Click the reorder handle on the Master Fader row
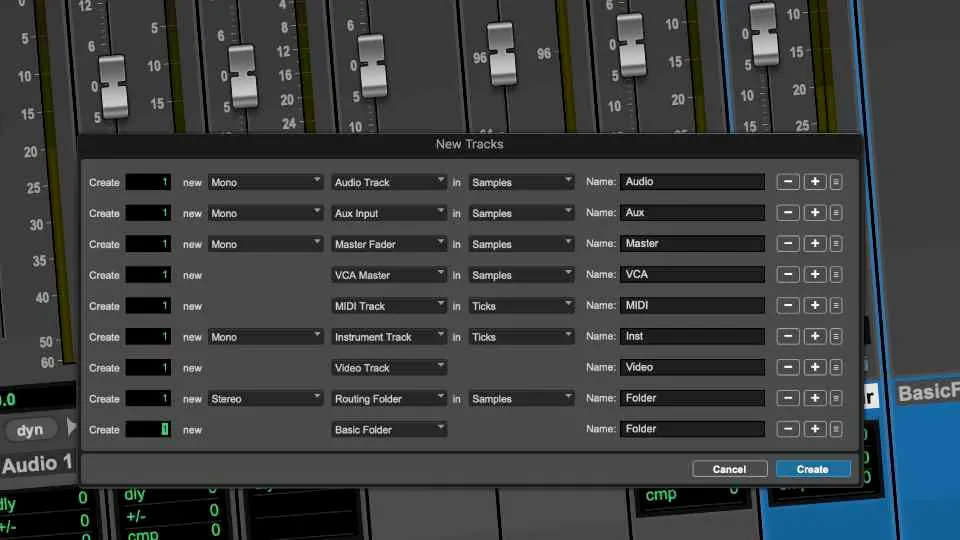Image resolution: width=960 pixels, height=540 pixels. [x=836, y=244]
